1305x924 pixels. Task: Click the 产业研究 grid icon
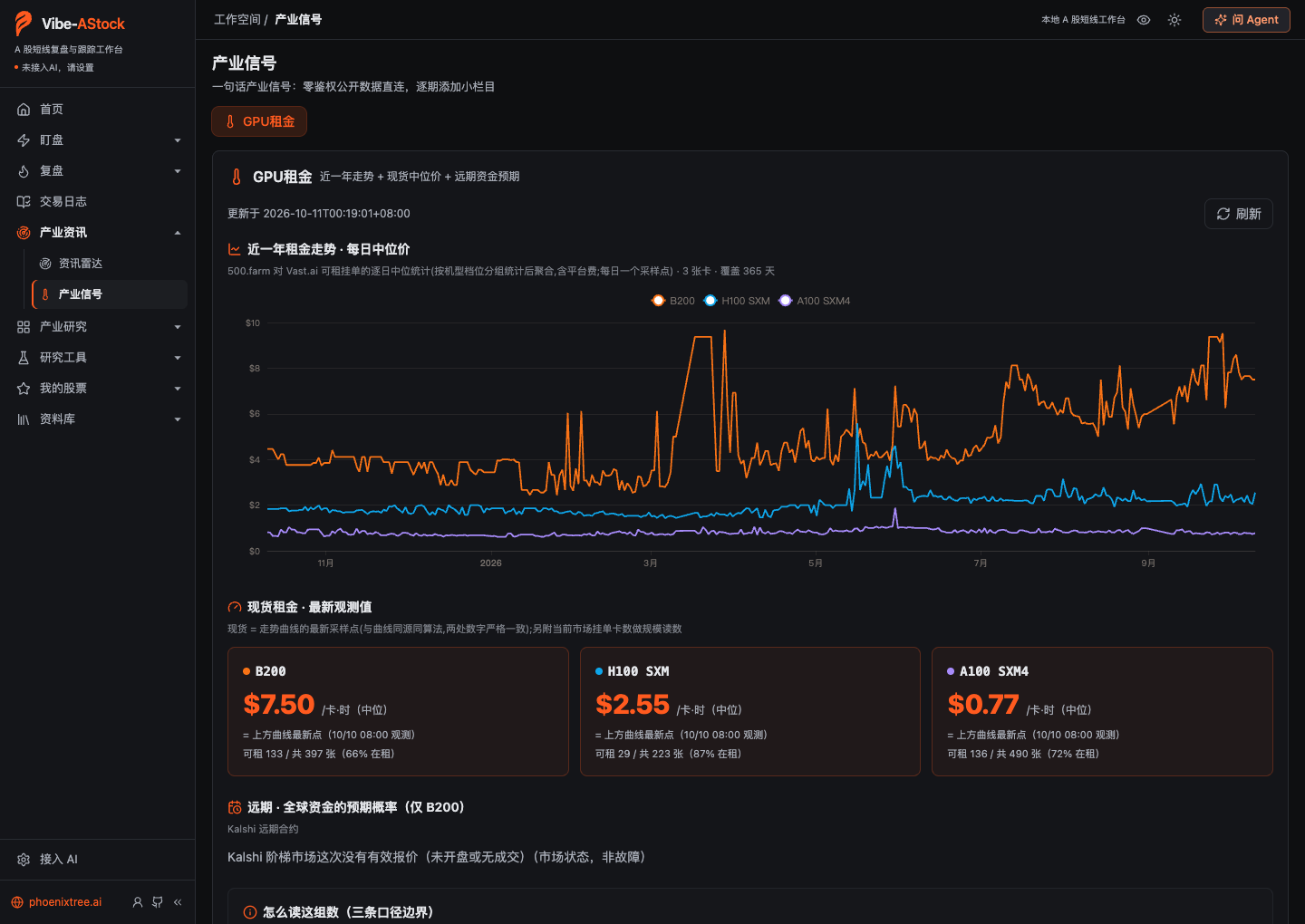tap(24, 327)
